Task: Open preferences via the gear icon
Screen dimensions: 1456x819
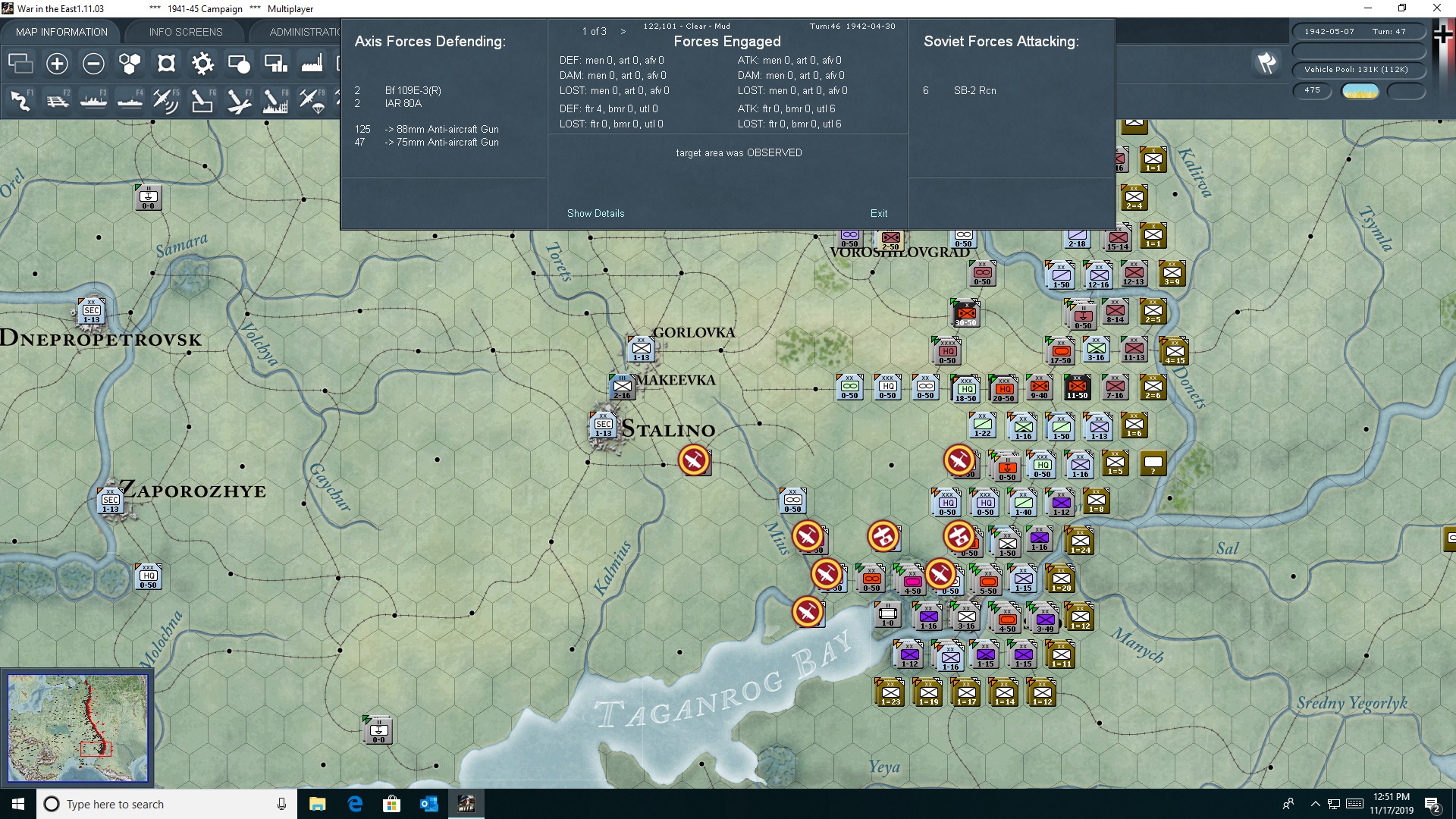Action: pos(202,64)
